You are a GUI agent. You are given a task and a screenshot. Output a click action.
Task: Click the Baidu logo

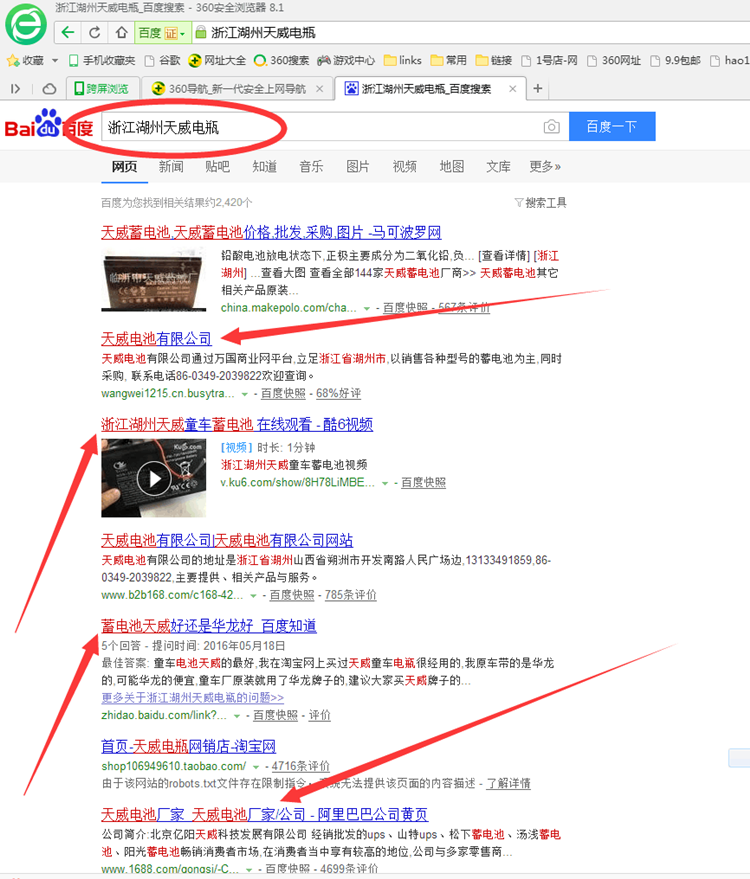[x=49, y=124]
